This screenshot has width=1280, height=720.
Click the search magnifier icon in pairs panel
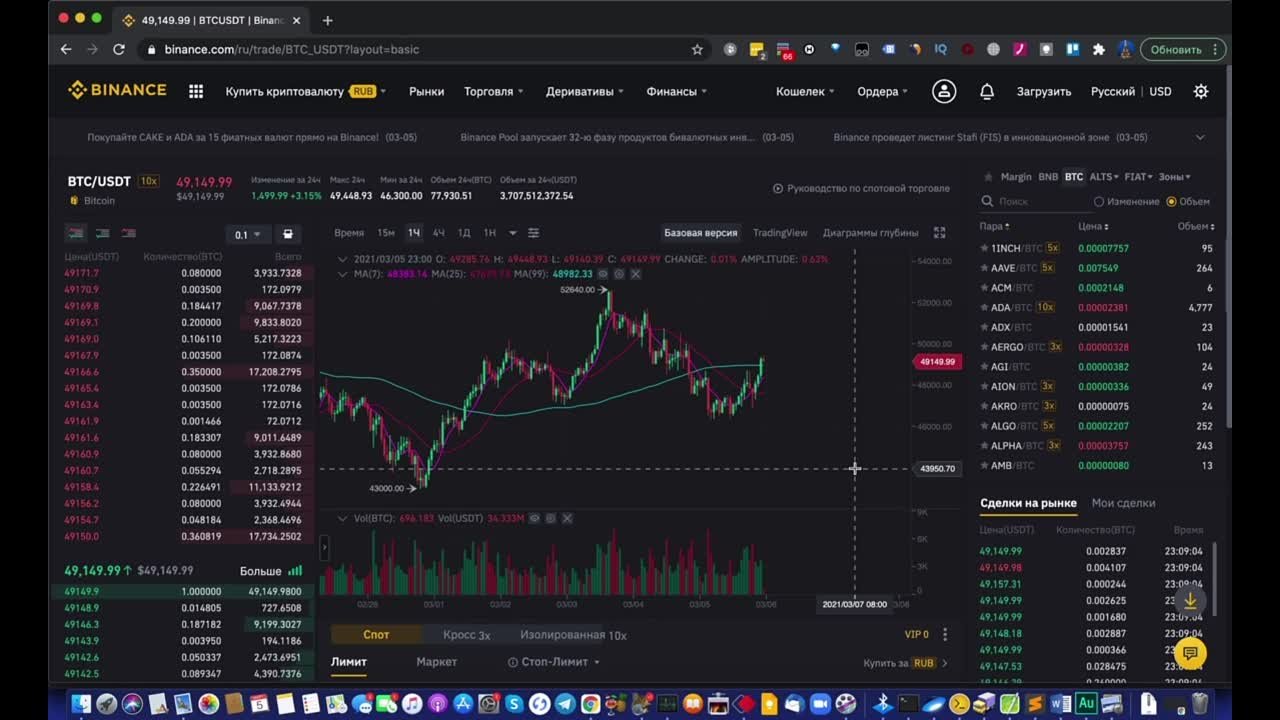click(x=987, y=202)
